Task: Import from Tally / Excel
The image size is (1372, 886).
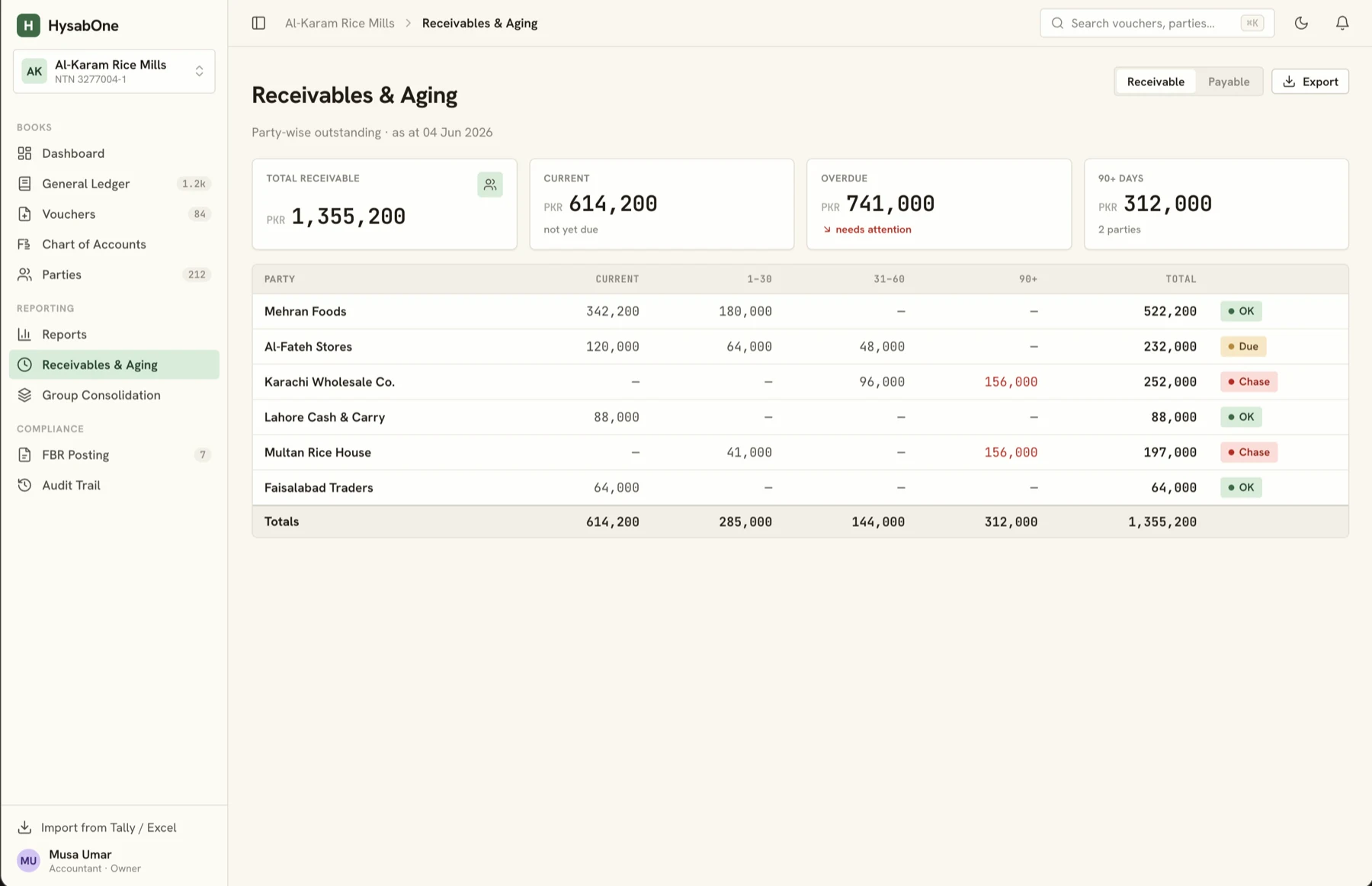Action: pos(98,827)
